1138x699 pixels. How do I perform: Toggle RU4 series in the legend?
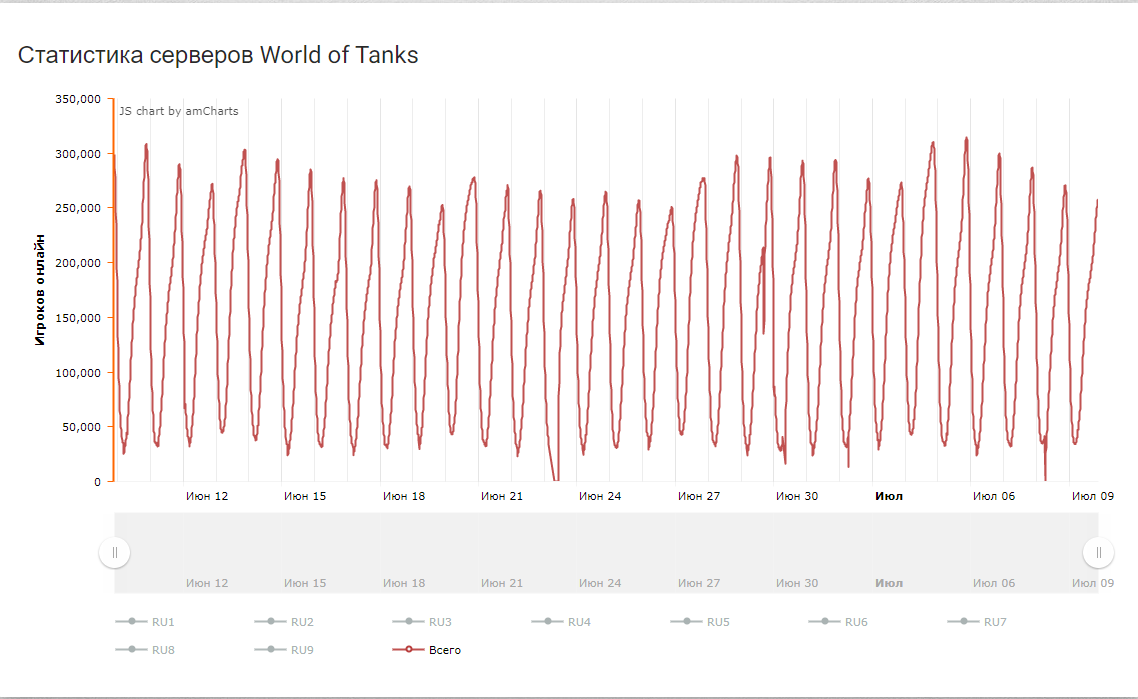[561, 621]
